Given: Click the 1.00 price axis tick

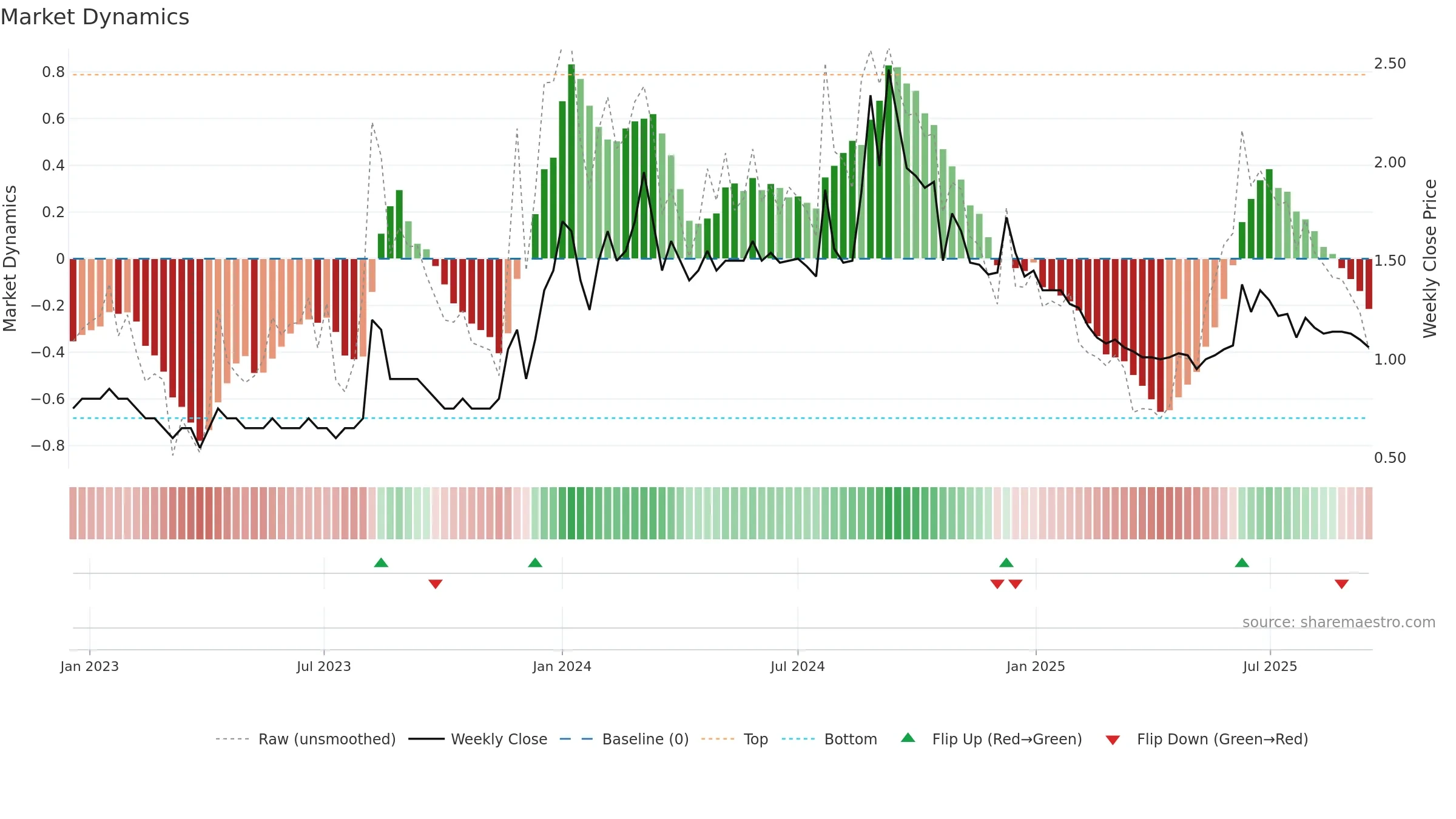Looking at the screenshot, I should point(1390,360).
